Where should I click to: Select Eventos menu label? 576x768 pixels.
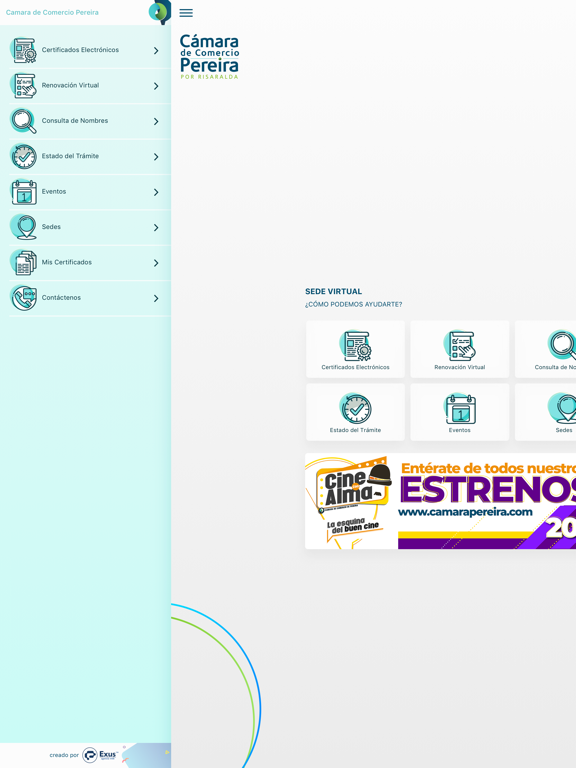[54, 192]
